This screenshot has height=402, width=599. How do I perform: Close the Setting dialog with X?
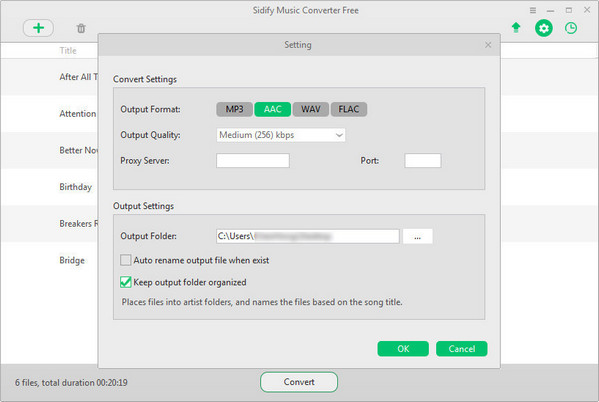coord(488,45)
